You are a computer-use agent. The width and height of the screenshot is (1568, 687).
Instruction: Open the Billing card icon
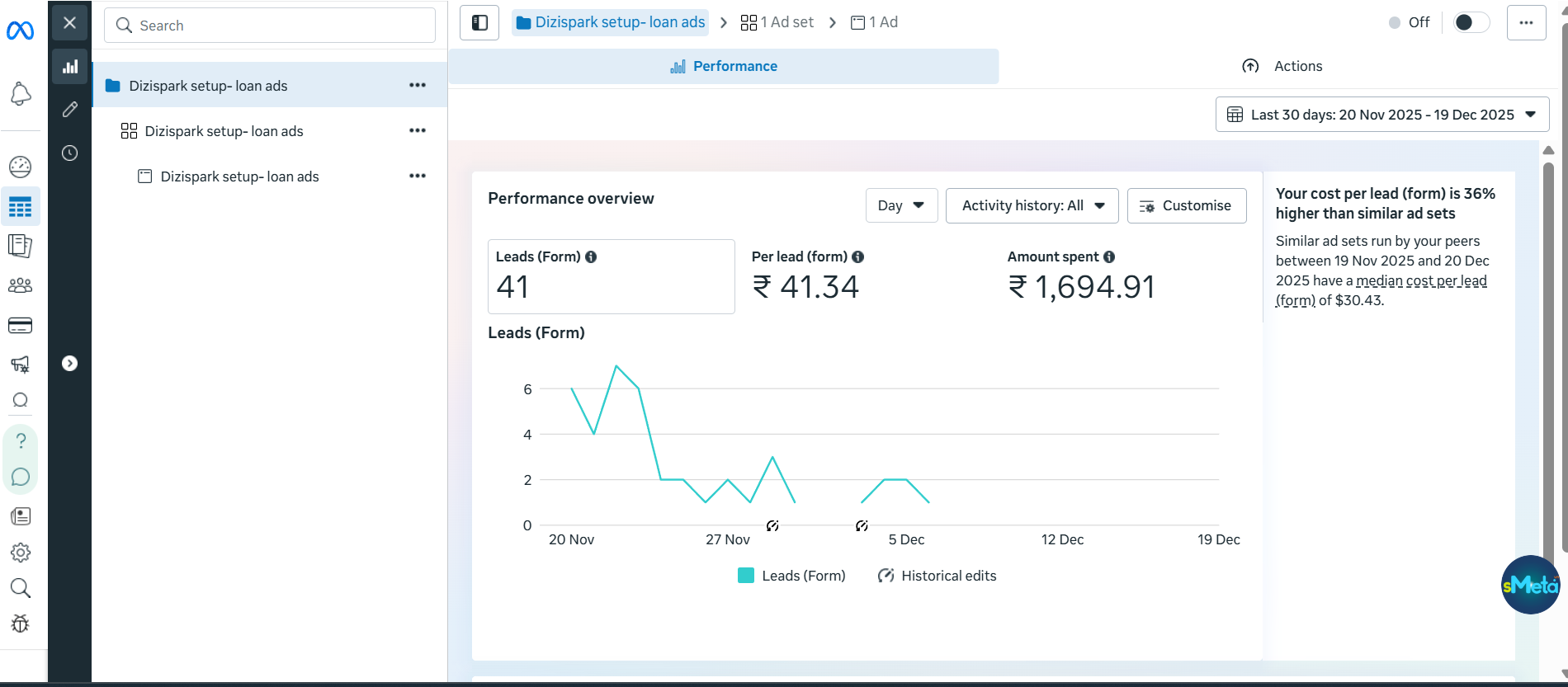tap(20, 326)
